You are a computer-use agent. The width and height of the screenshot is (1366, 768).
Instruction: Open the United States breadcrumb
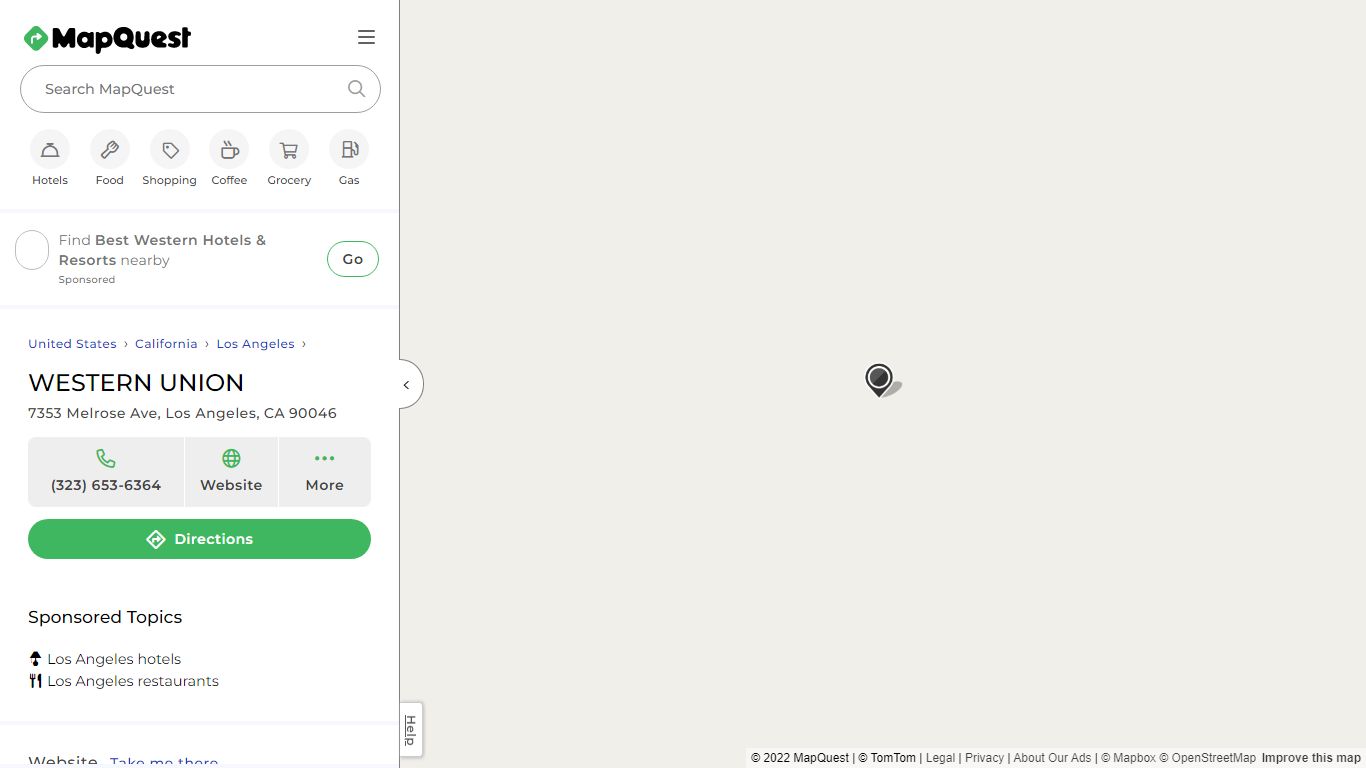(x=72, y=344)
